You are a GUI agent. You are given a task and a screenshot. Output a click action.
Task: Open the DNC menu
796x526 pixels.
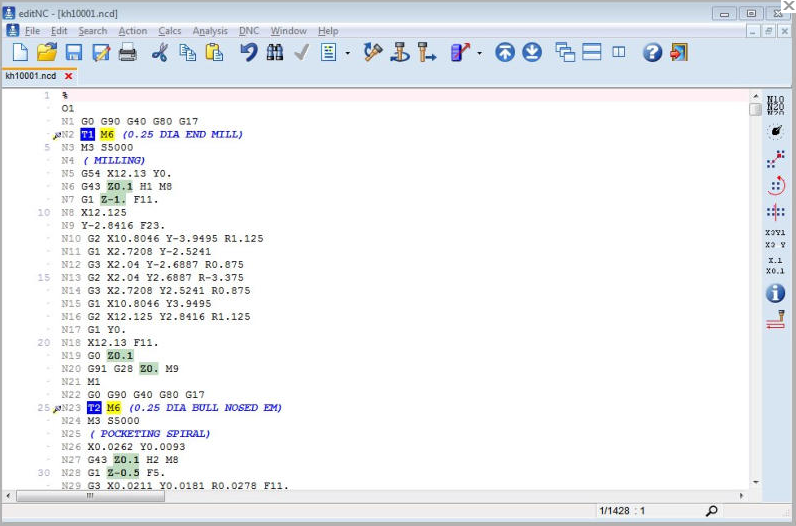coord(248,31)
